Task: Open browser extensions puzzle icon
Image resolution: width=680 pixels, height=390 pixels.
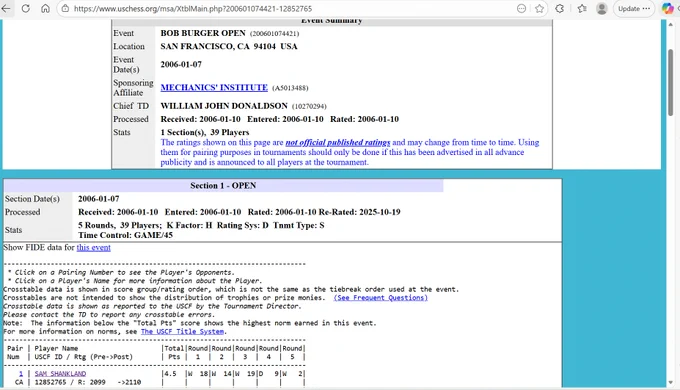Action: click(560, 9)
